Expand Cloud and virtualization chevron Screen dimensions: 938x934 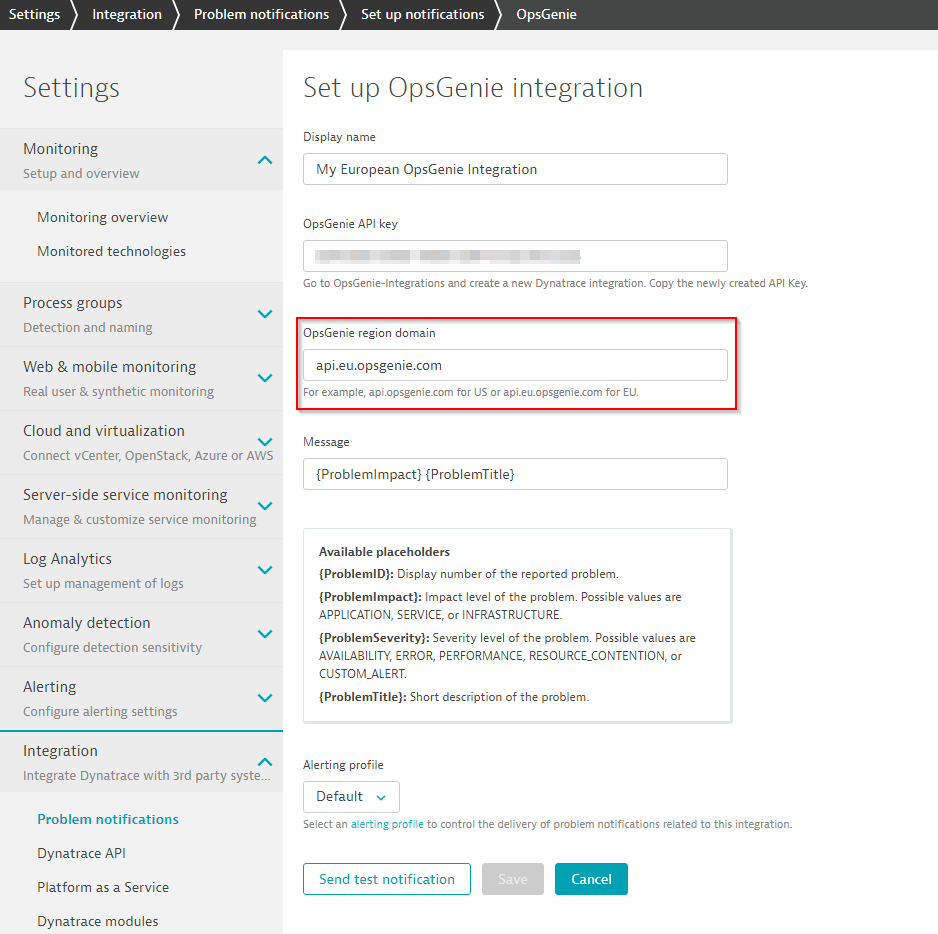pyautogui.click(x=264, y=442)
